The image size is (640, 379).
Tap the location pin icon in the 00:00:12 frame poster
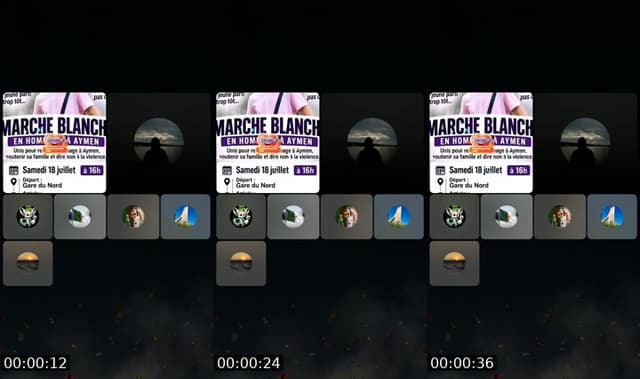[x=14, y=182]
